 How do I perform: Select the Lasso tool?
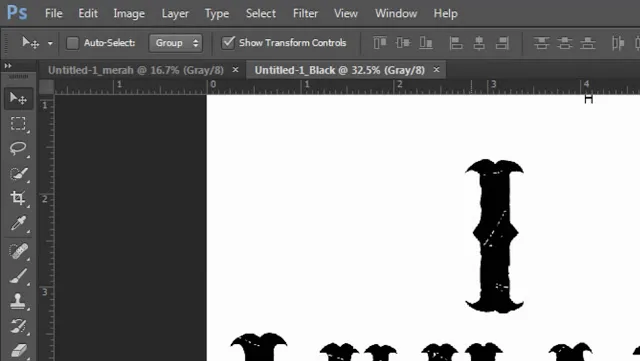pyautogui.click(x=18, y=148)
